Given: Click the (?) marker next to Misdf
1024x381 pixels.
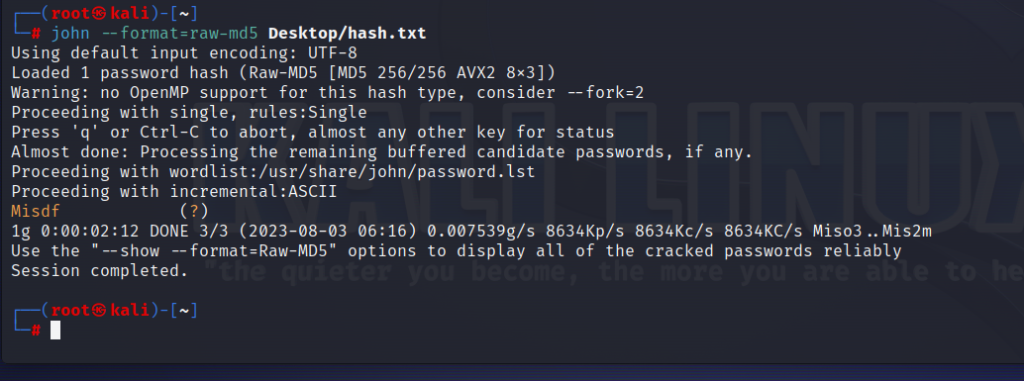Looking at the screenshot, I should click(x=194, y=211).
